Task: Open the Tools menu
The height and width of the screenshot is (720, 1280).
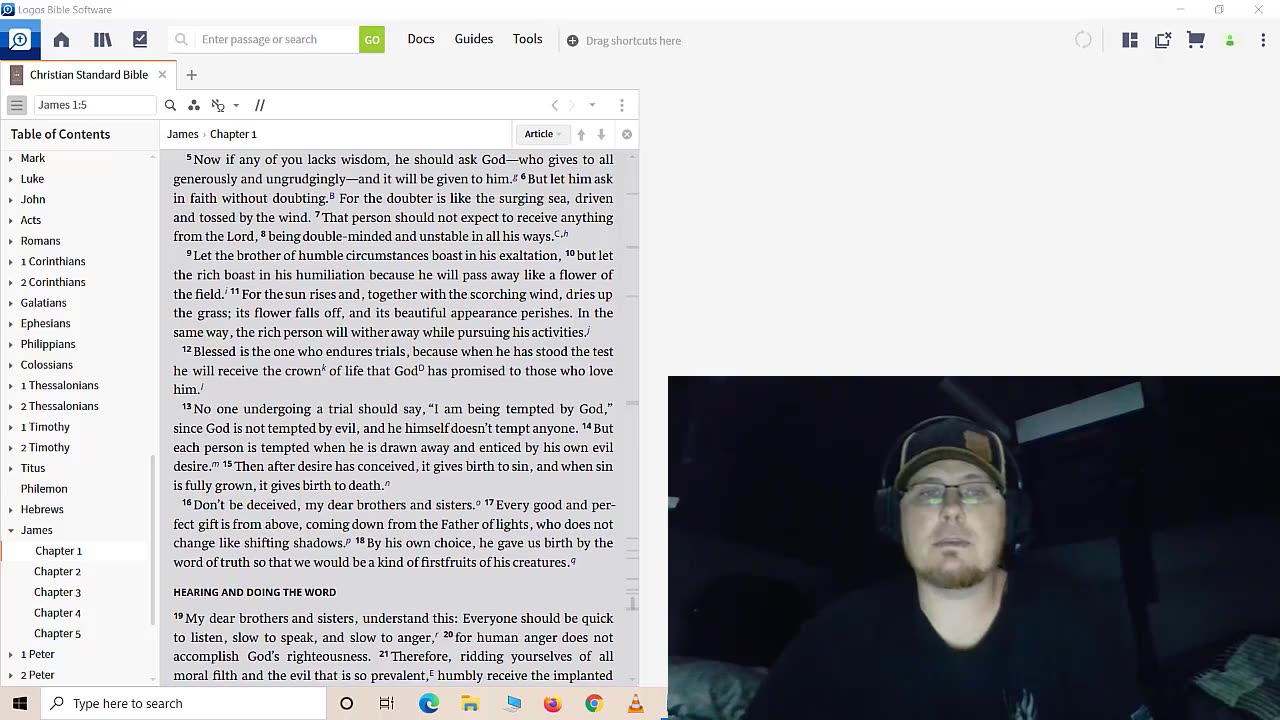Action: point(528,39)
